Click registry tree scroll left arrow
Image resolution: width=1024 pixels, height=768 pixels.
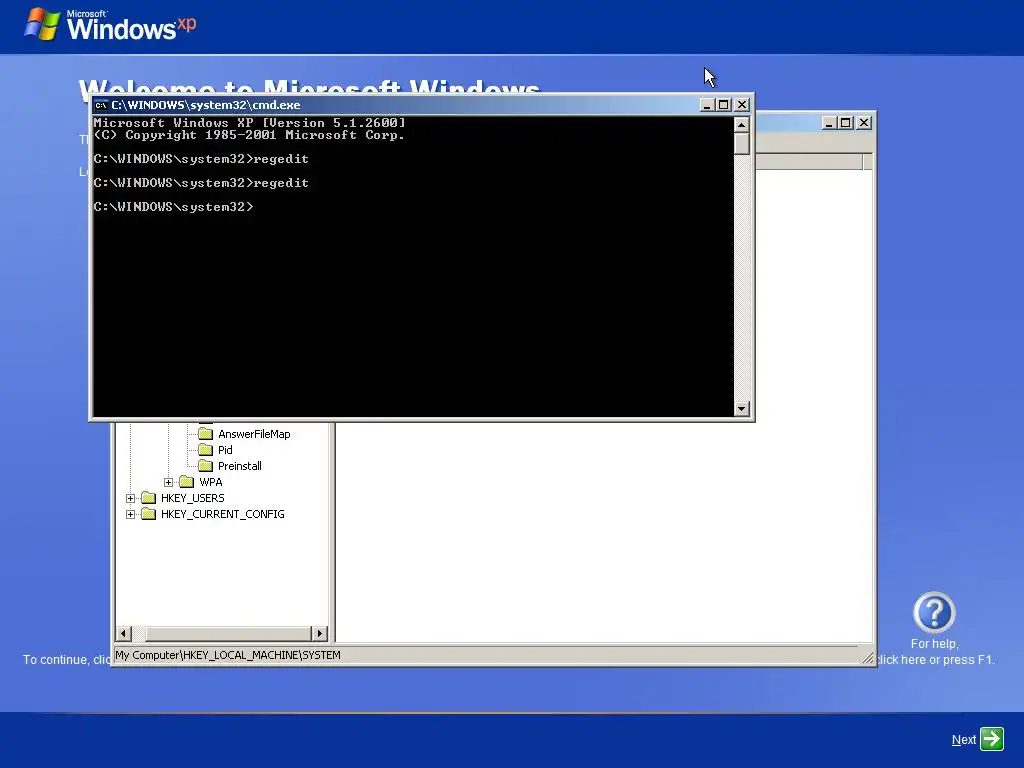pyautogui.click(x=123, y=633)
